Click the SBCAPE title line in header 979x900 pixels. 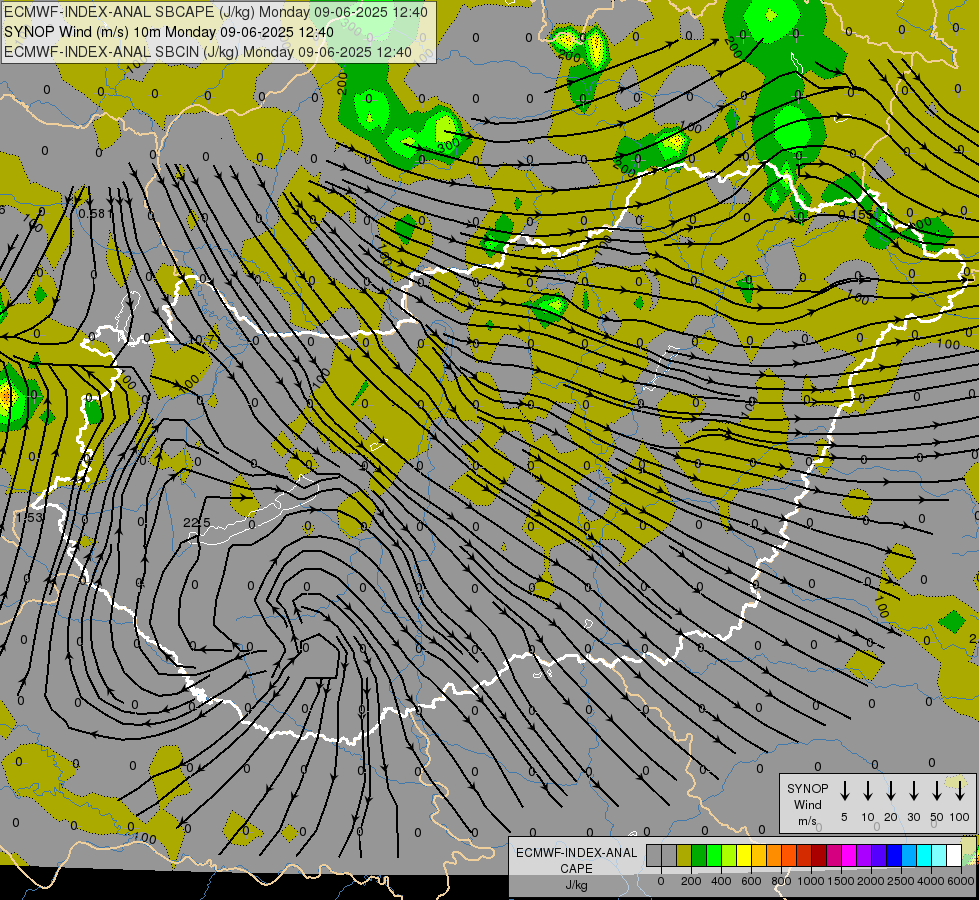click(216, 12)
